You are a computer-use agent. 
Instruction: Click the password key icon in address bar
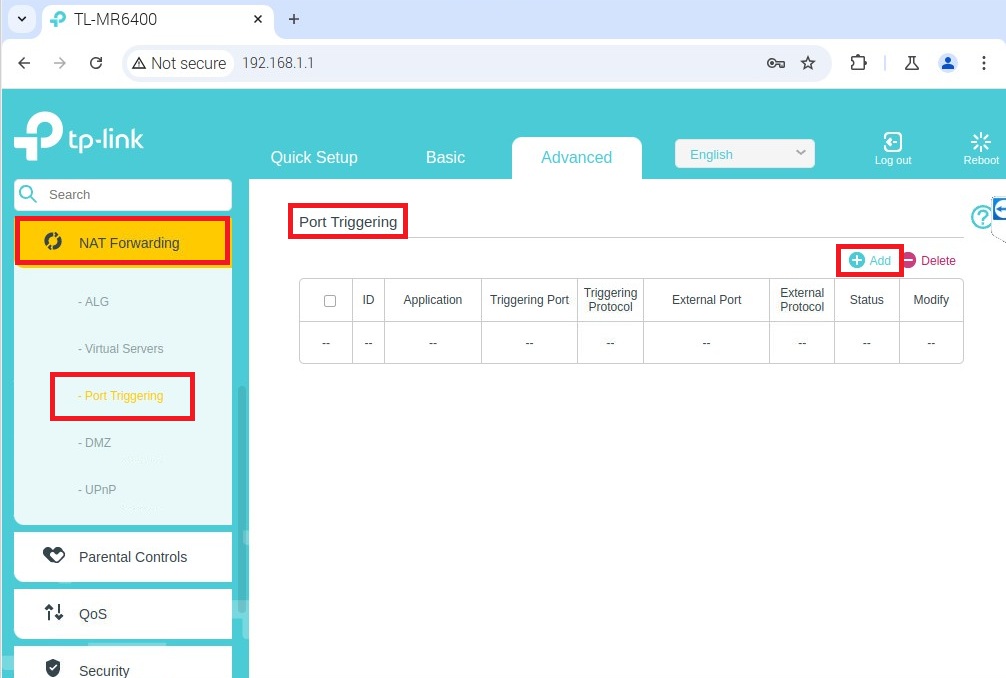pos(775,63)
